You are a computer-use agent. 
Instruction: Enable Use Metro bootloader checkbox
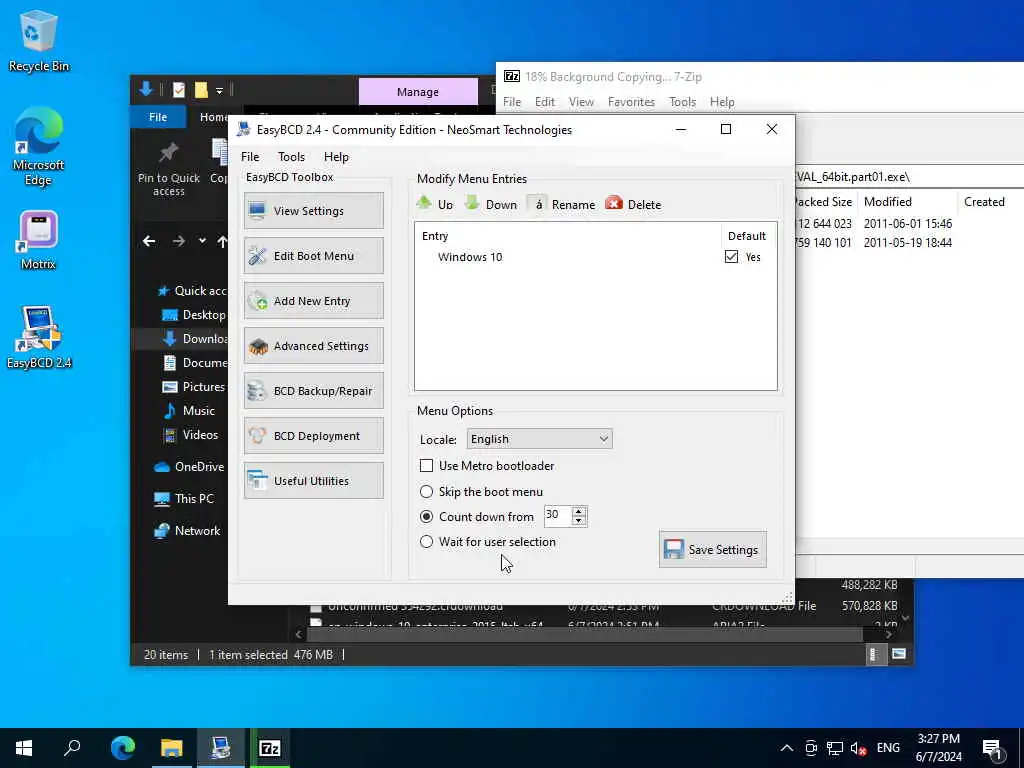(x=426, y=466)
